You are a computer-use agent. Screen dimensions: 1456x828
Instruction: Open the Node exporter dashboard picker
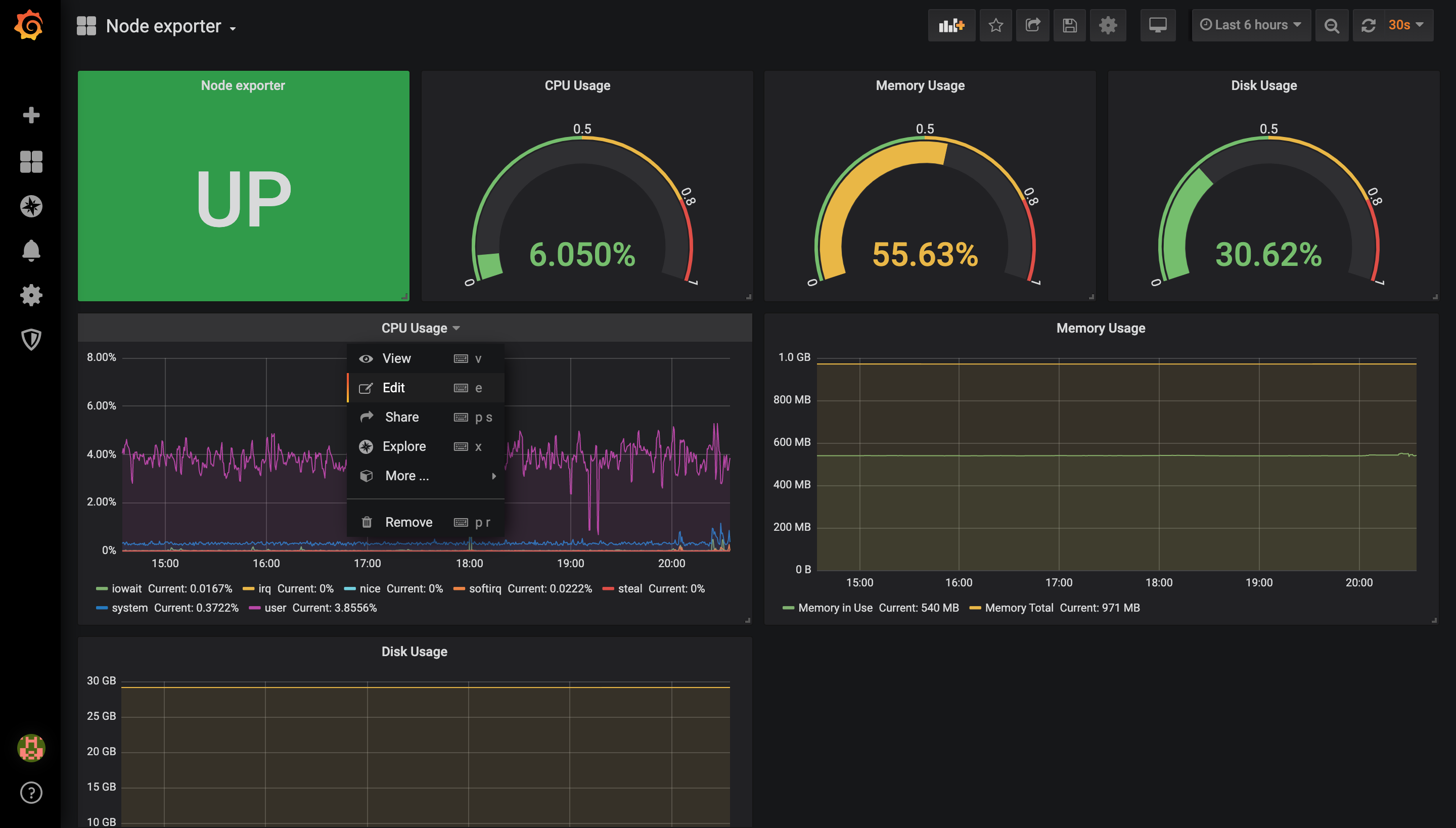(x=171, y=26)
